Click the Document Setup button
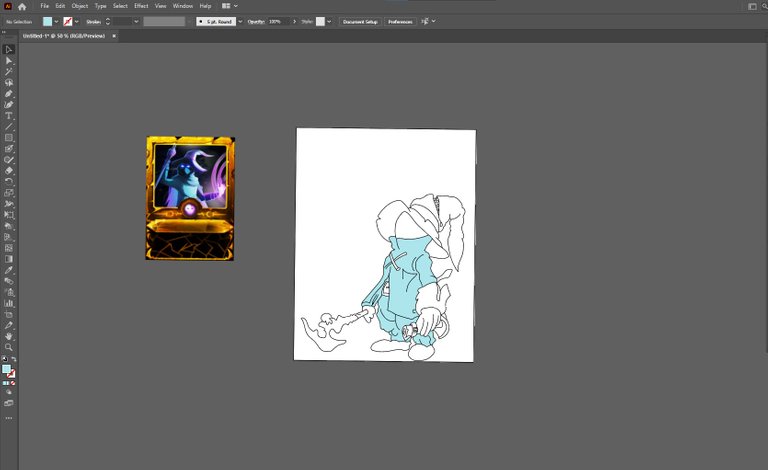 coord(360,22)
